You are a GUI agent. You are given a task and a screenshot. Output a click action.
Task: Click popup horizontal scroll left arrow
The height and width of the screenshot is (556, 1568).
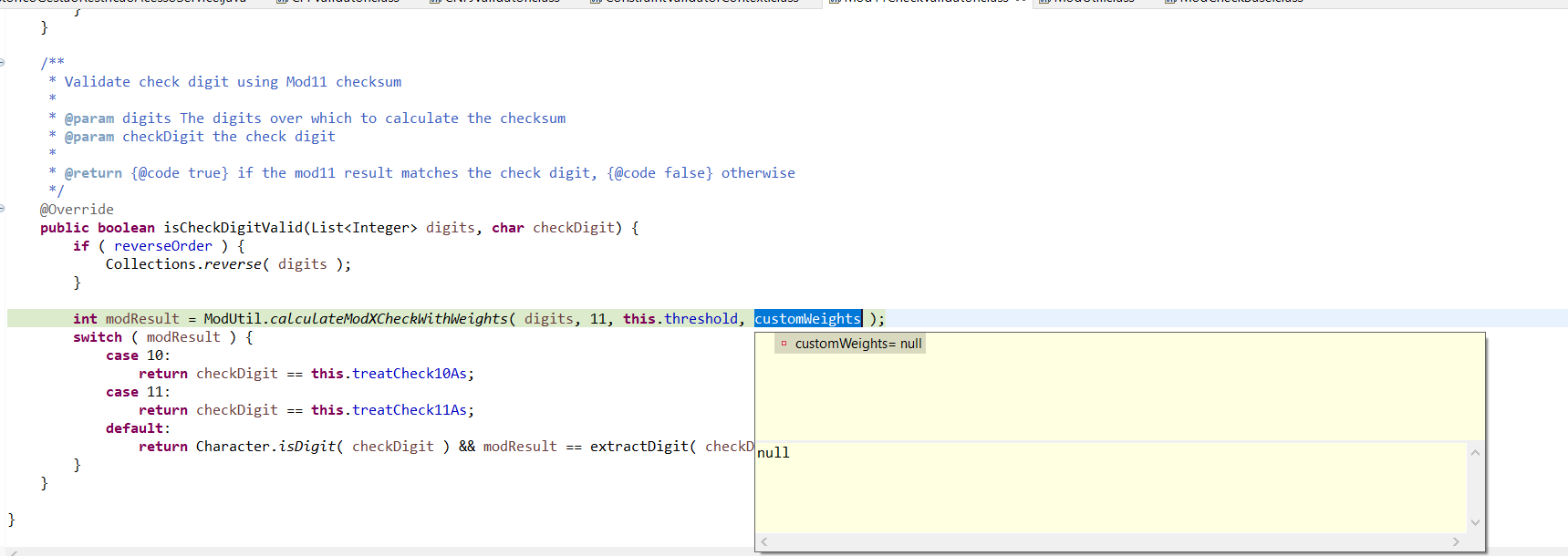(764, 541)
